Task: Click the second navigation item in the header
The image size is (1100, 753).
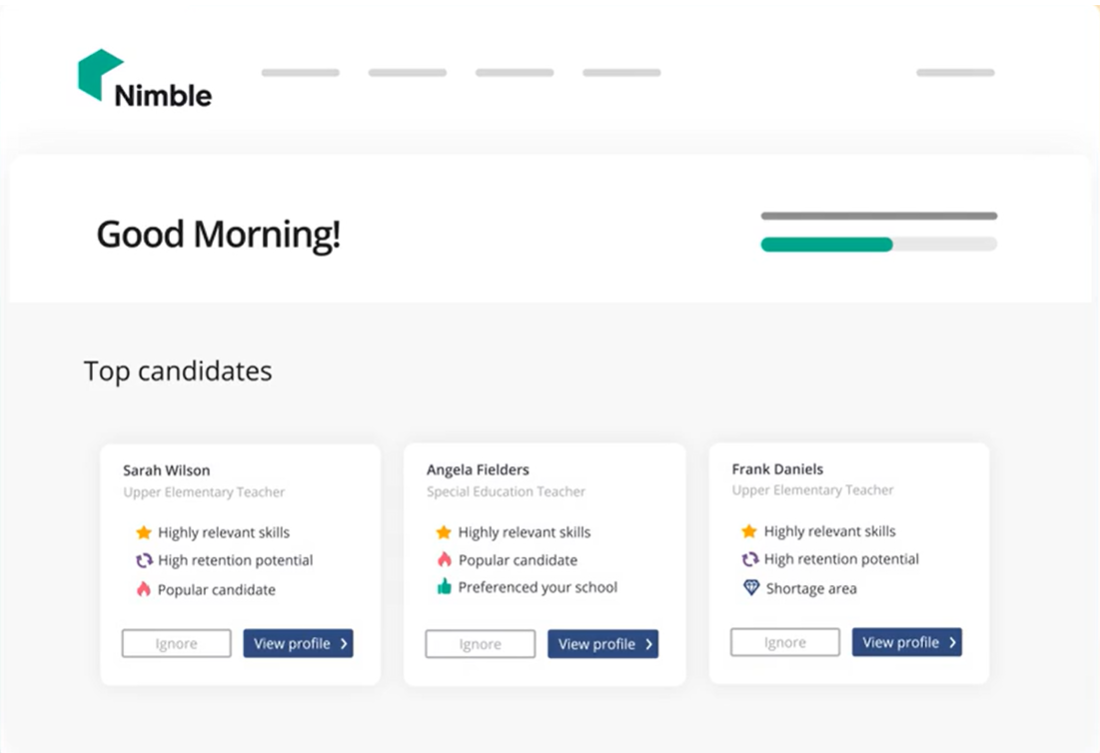Action: pos(407,72)
